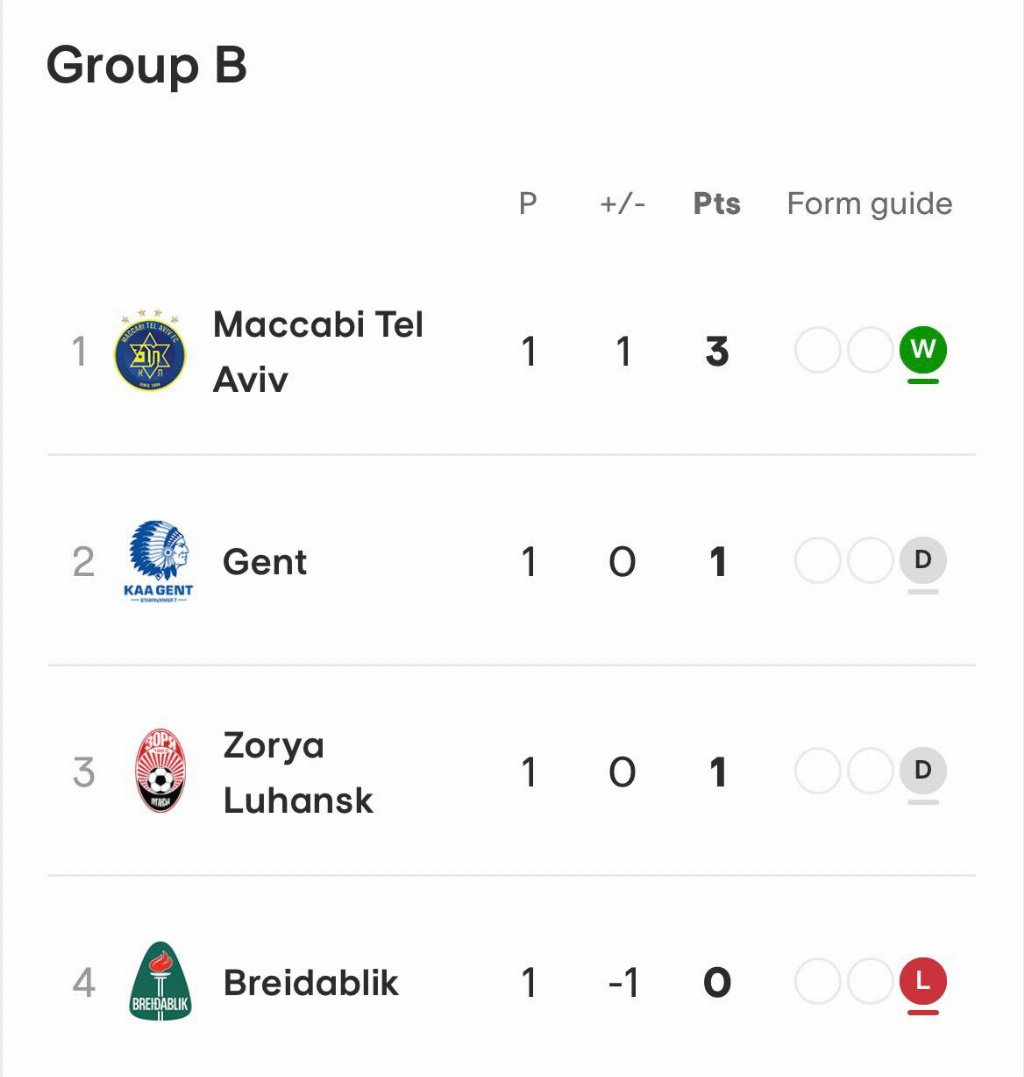The width and height of the screenshot is (1024, 1077).
Task: Click Maccabi Tel Aviv's green W form badge
Action: (922, 350)
